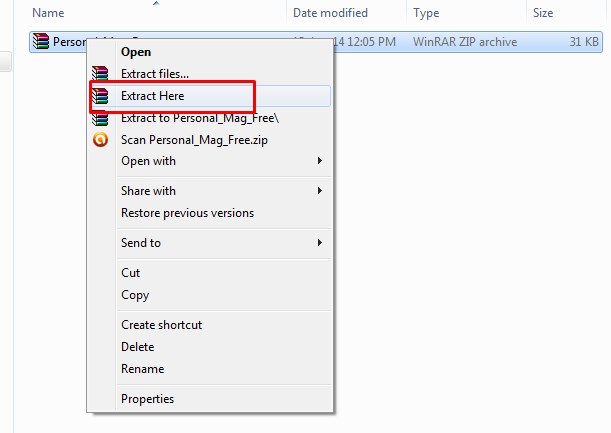Screen dimensions: 611x433
Task: Expand the Open with submenu arrow
Action: 320,161
